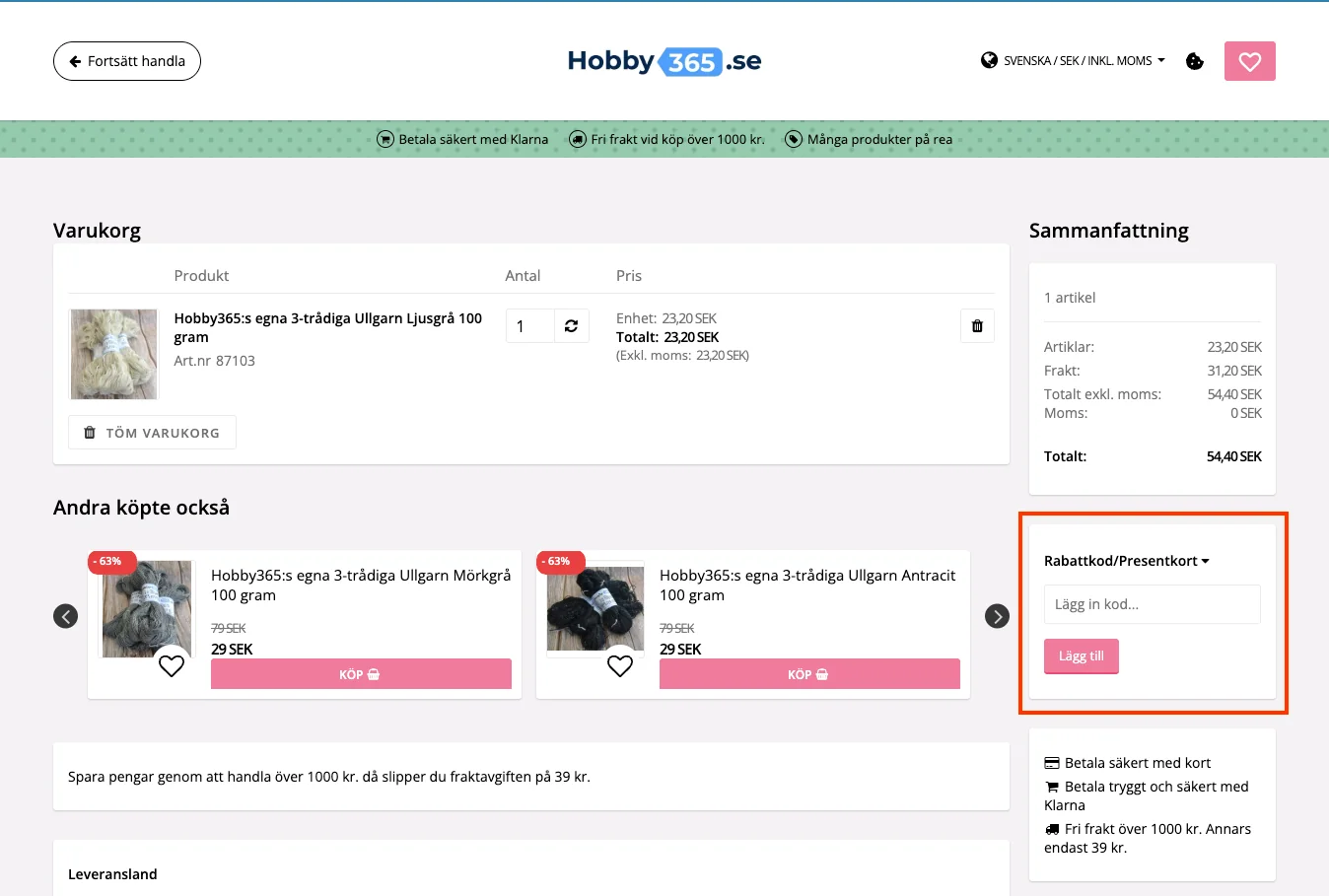Click the globe language icon
This screenshot has height=896, width=1329.
click(x=989, y=60)
